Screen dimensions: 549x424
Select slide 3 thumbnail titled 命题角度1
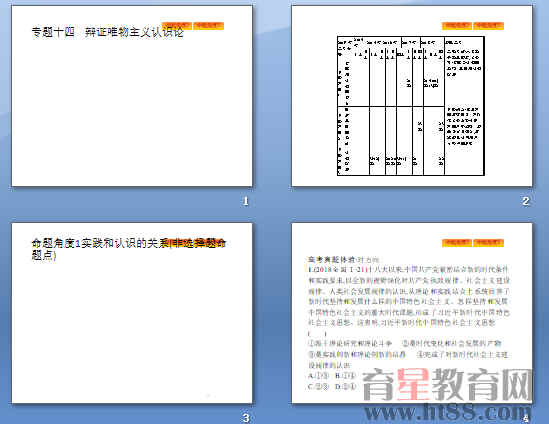[132, 313]
